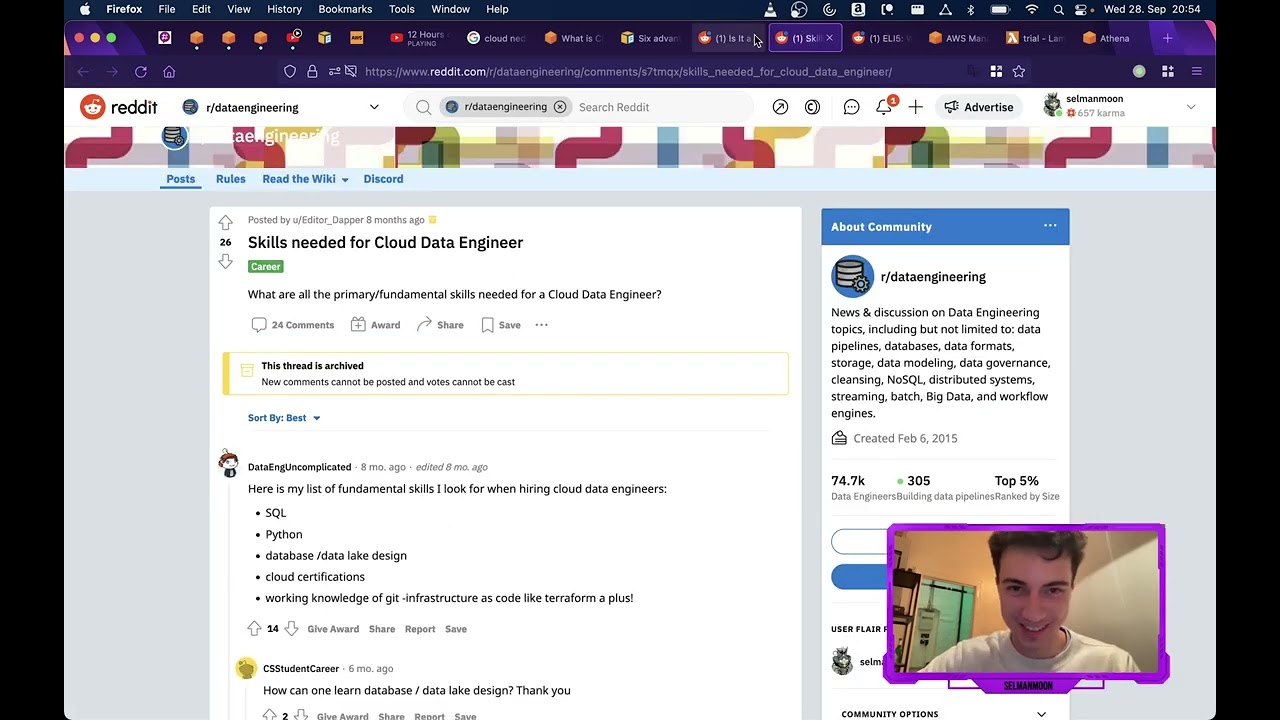Create a new post with plus icon
Viewport: 1280px width, 720px height.
915,107
